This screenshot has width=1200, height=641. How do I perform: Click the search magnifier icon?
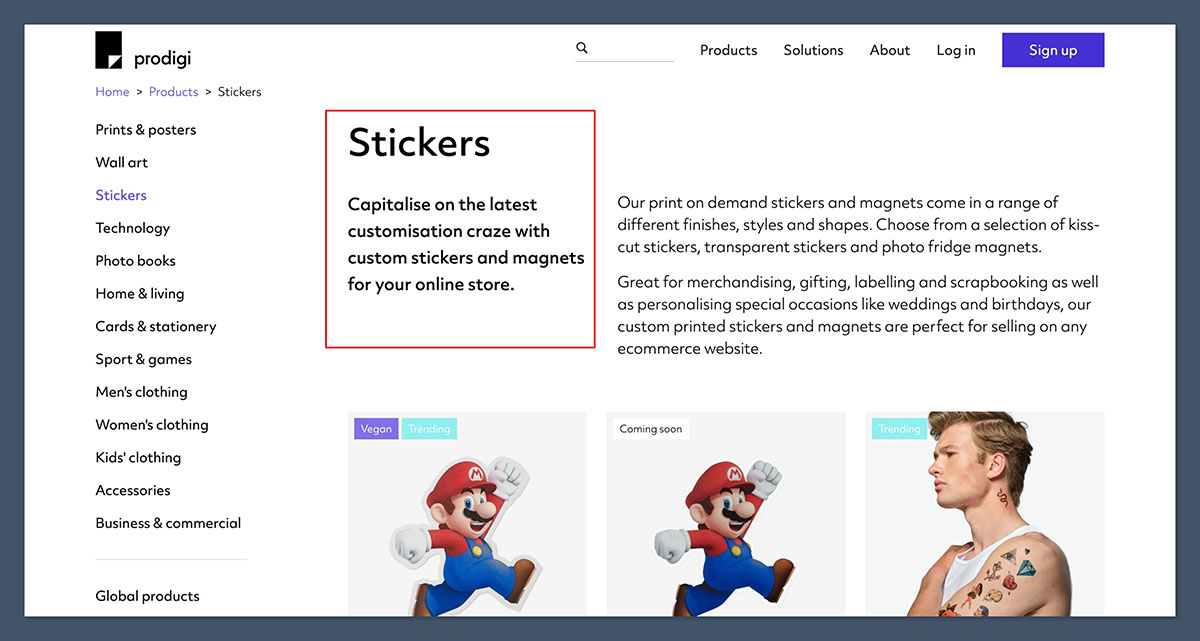582,48
